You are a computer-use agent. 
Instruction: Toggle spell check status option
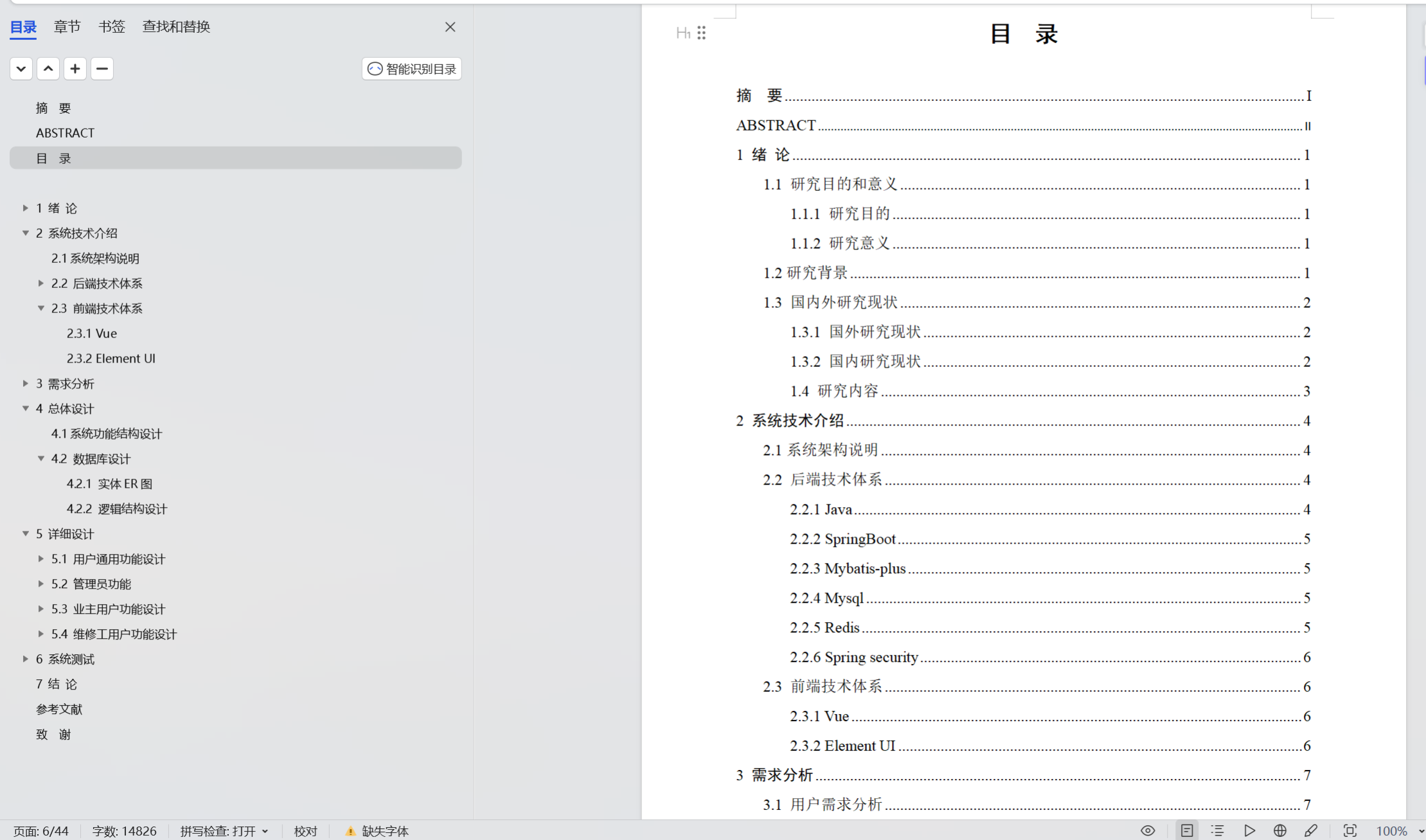(x=224, y=831)
